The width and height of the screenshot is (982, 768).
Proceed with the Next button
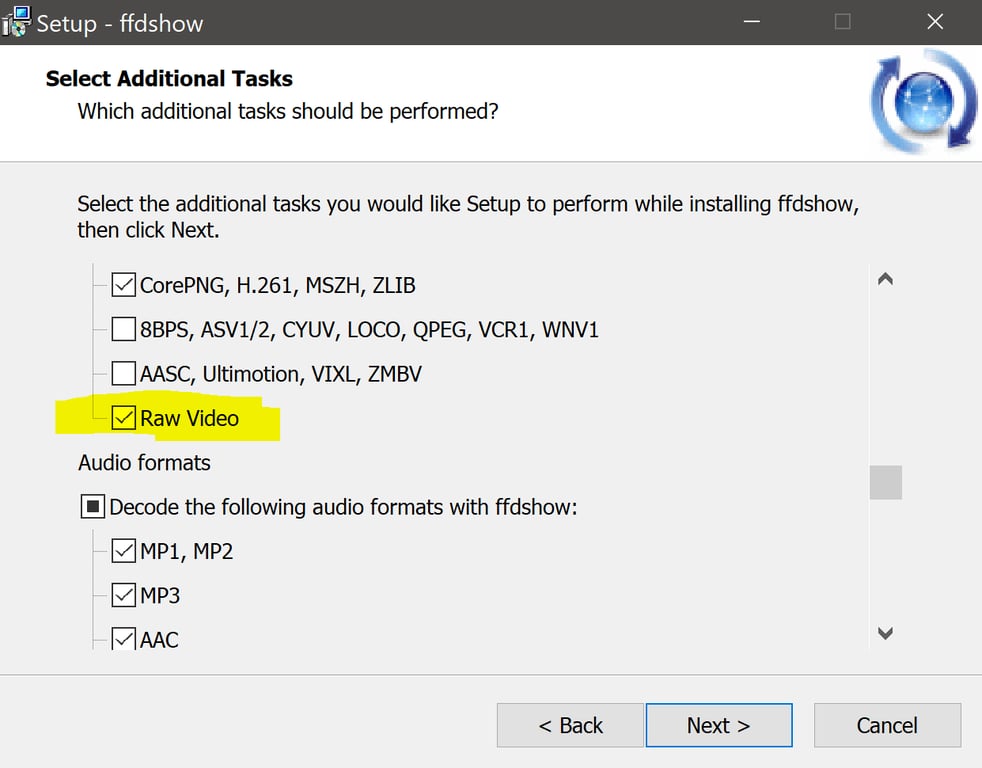click(719, 726)
